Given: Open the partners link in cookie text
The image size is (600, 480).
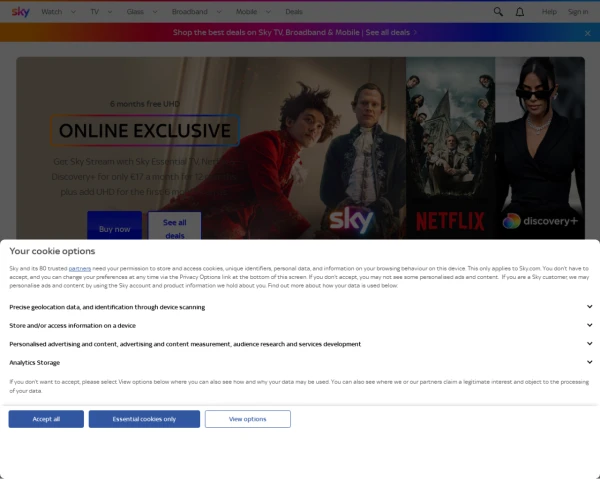Looking at the screenshot, I should [x=80, y=269].
